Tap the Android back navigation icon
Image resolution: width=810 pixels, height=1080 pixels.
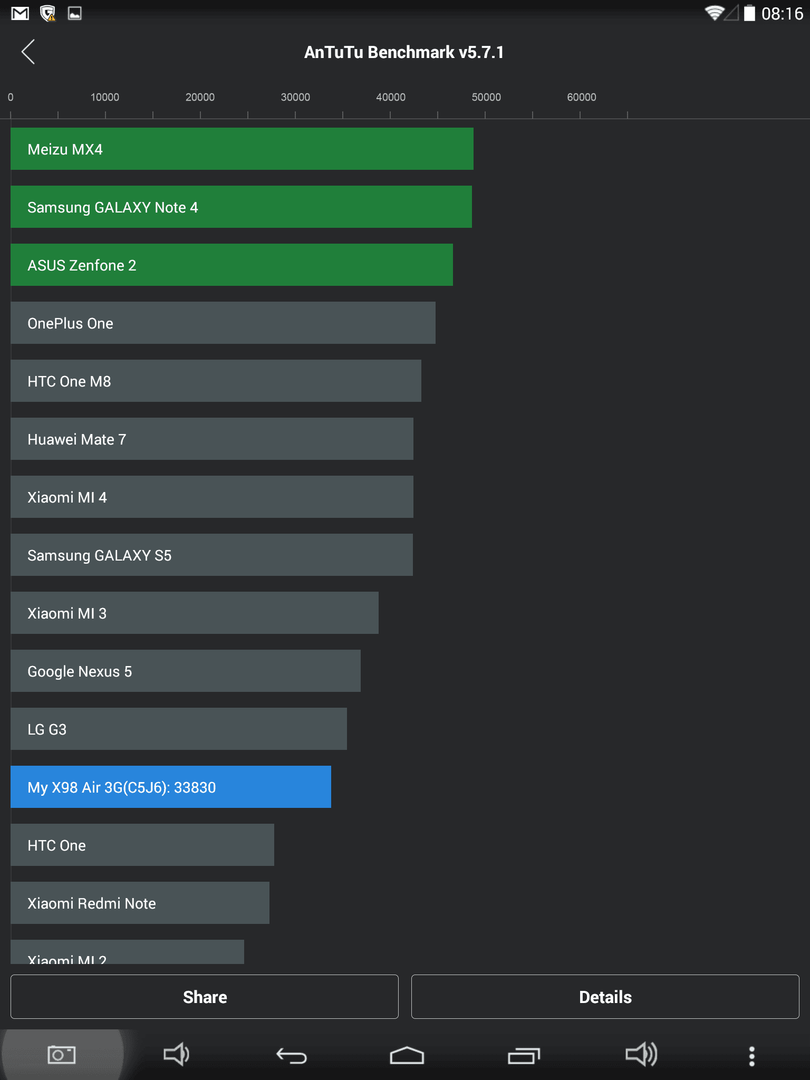(291, 1055)
